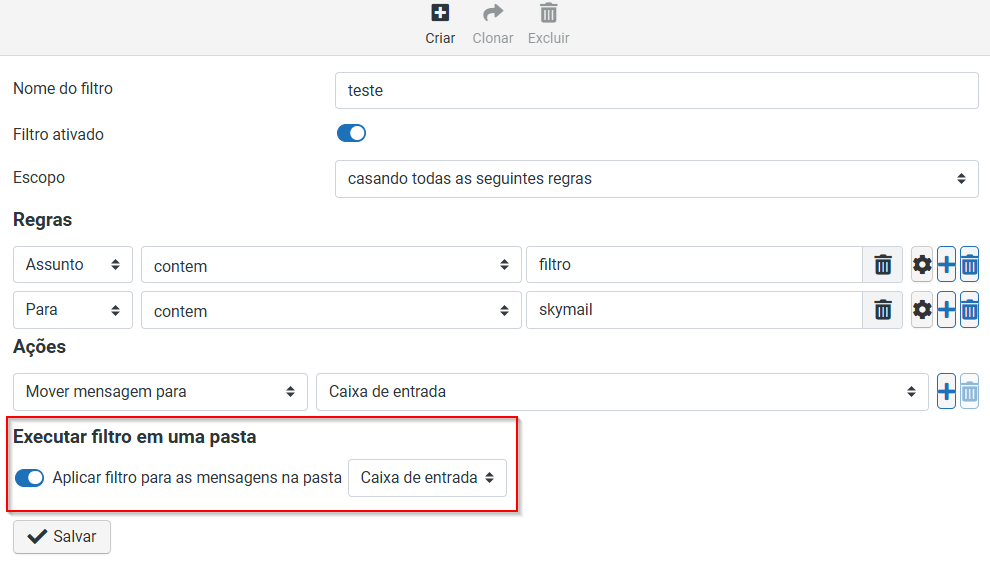990x566 pixels.
Task: Click the Nome do filtro text field
Action: [657, 90]
